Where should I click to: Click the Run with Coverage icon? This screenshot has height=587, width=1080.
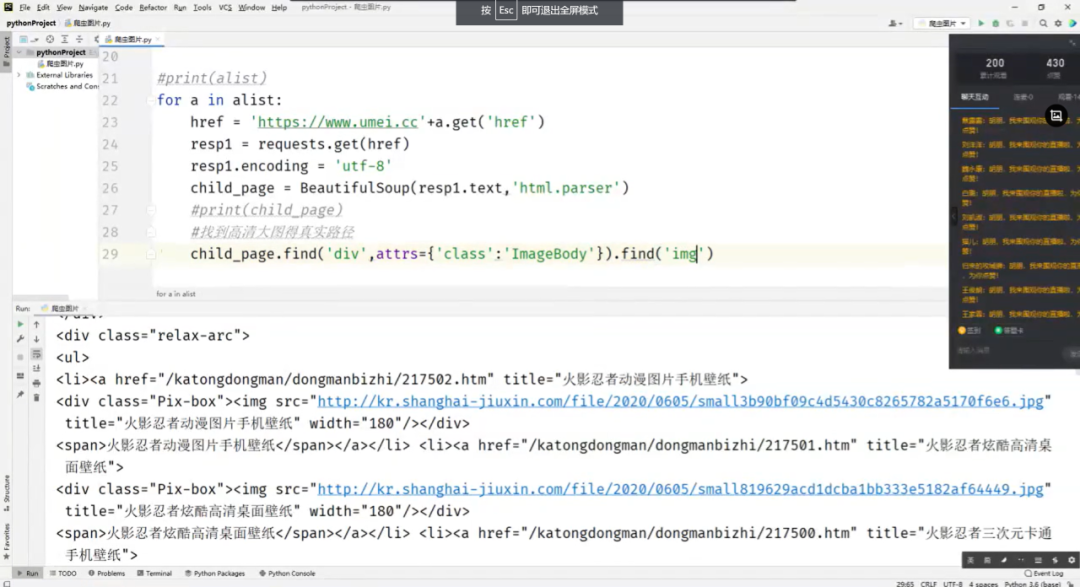(1010, 23)
